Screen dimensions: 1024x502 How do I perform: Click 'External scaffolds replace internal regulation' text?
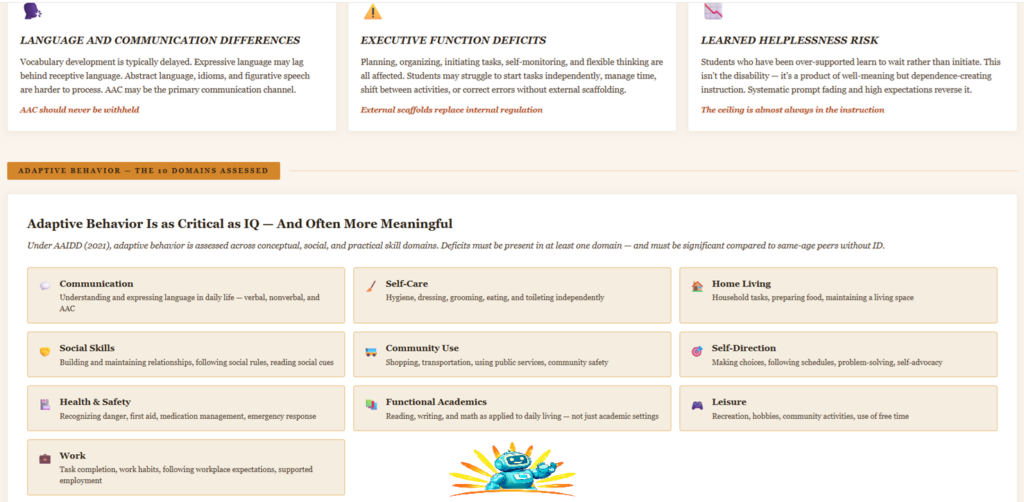[451, 110]
